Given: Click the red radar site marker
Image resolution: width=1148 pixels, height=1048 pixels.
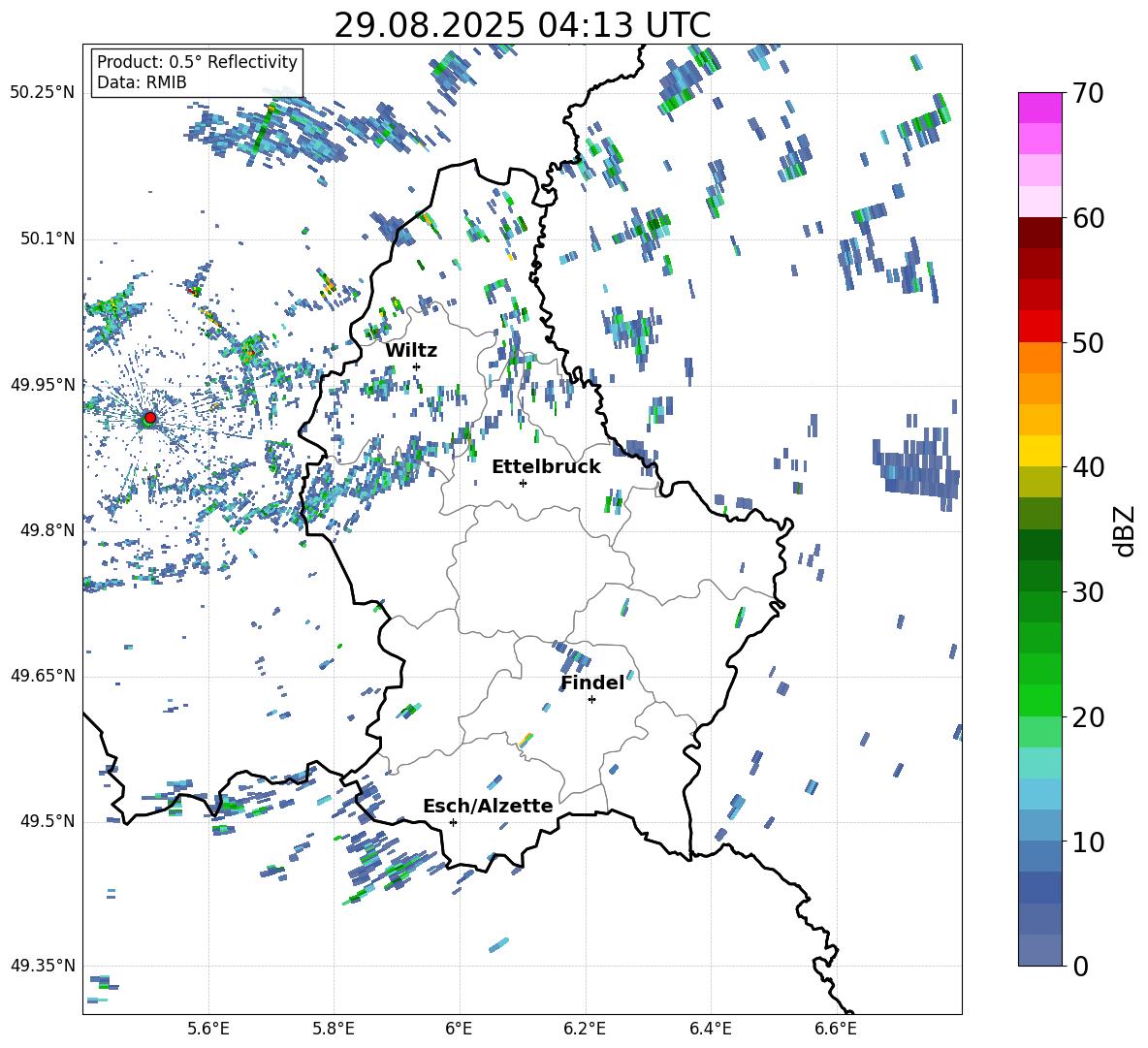Looking at the screenshot, I should tap(150, 418).
